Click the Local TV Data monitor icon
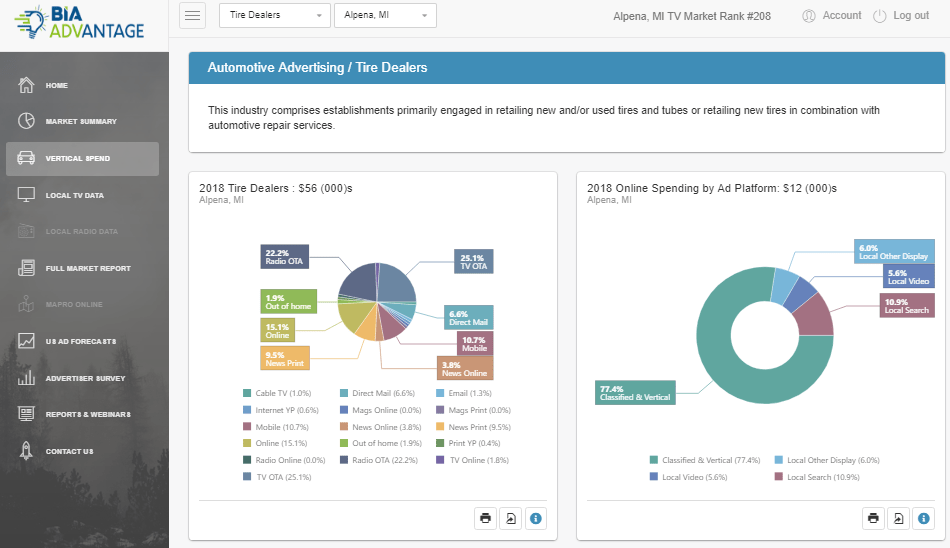The image size is (950, 548). 26,195
